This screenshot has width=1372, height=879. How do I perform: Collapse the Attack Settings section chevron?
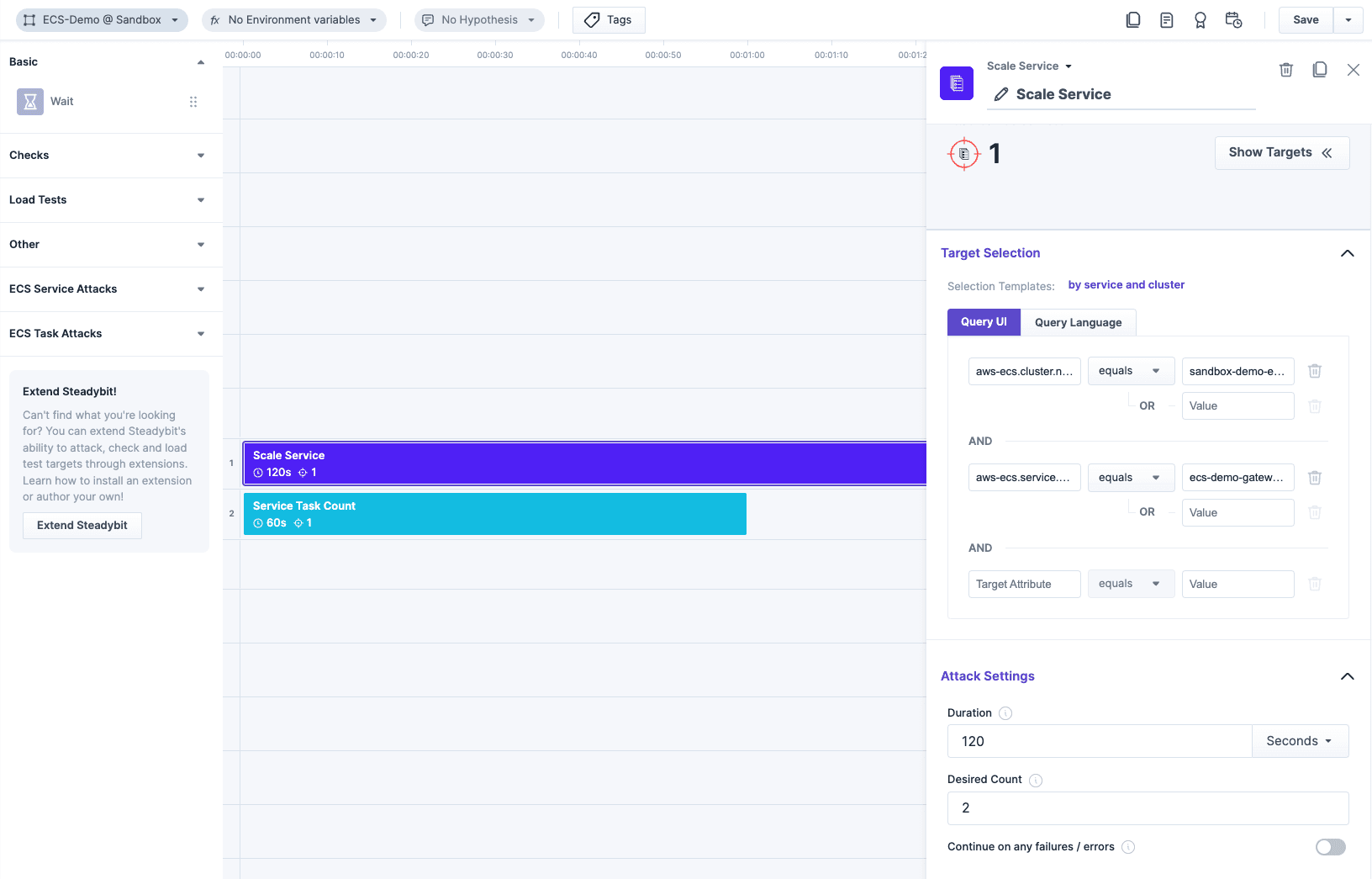coord(1347,676)
